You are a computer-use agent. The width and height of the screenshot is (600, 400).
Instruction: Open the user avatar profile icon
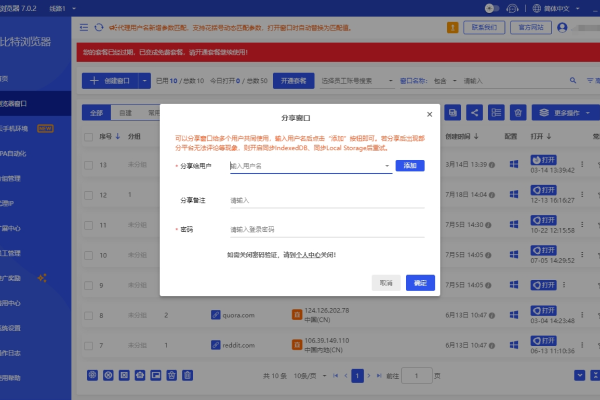(x=562, y=28)
